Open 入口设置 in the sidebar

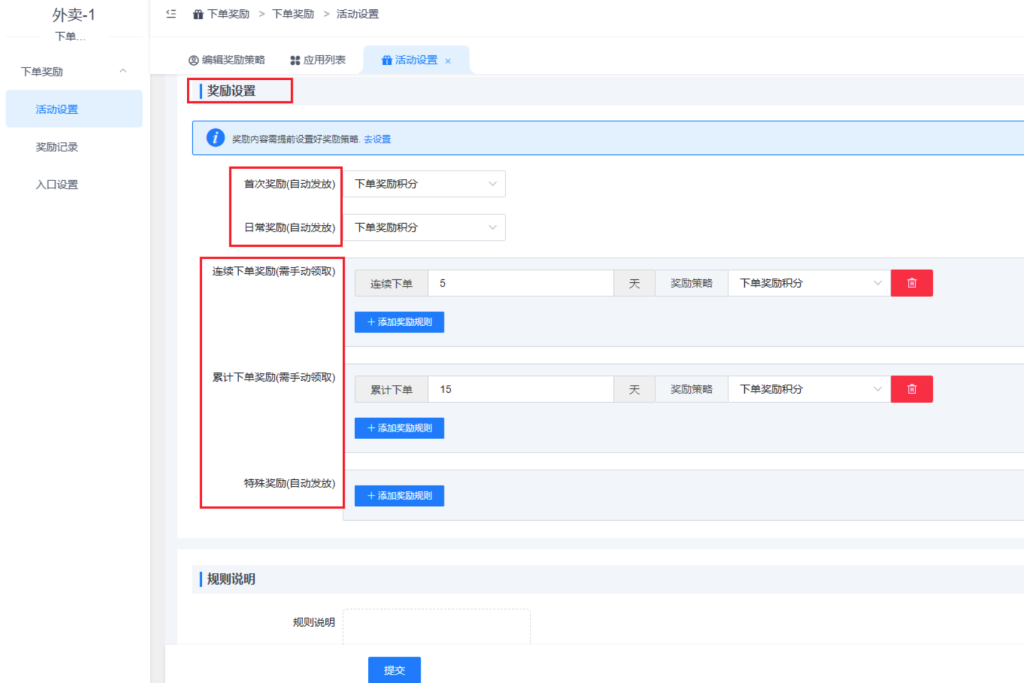point(57,184)
